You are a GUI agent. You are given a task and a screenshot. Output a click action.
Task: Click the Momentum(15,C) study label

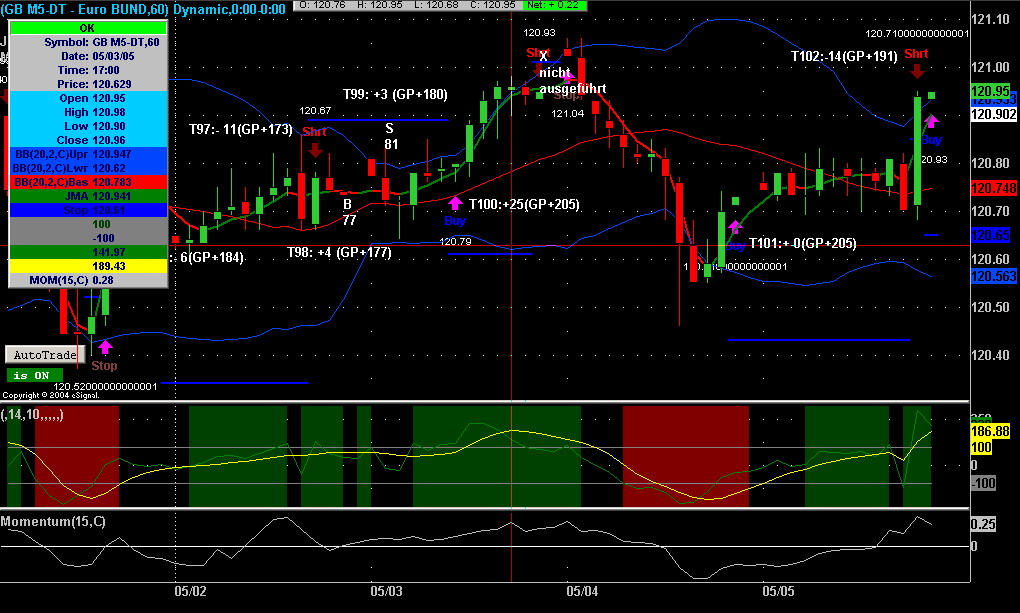53,521
